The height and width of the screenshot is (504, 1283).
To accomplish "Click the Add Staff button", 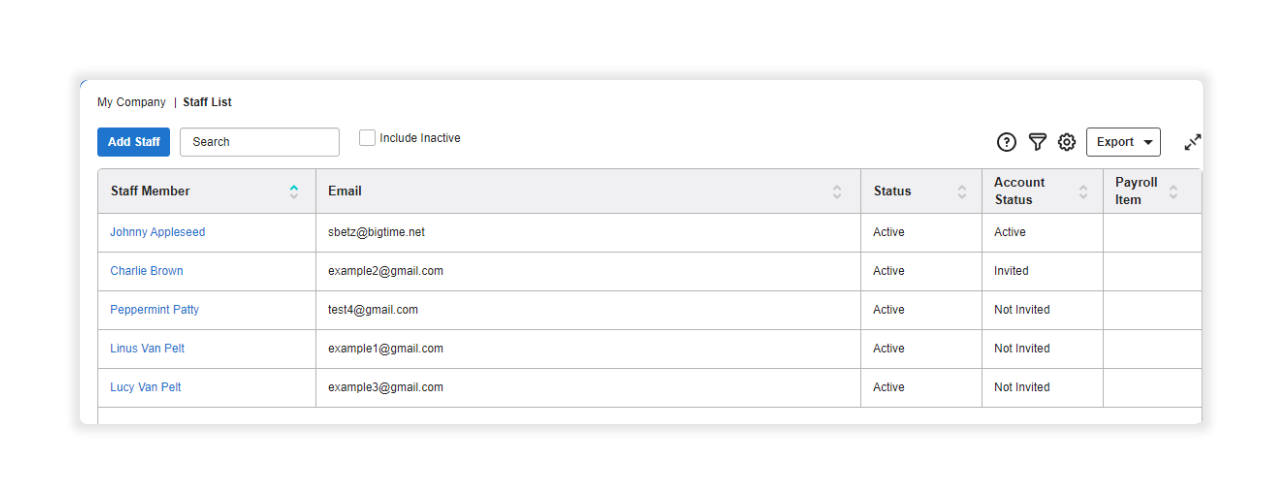I will coord(134,142).
